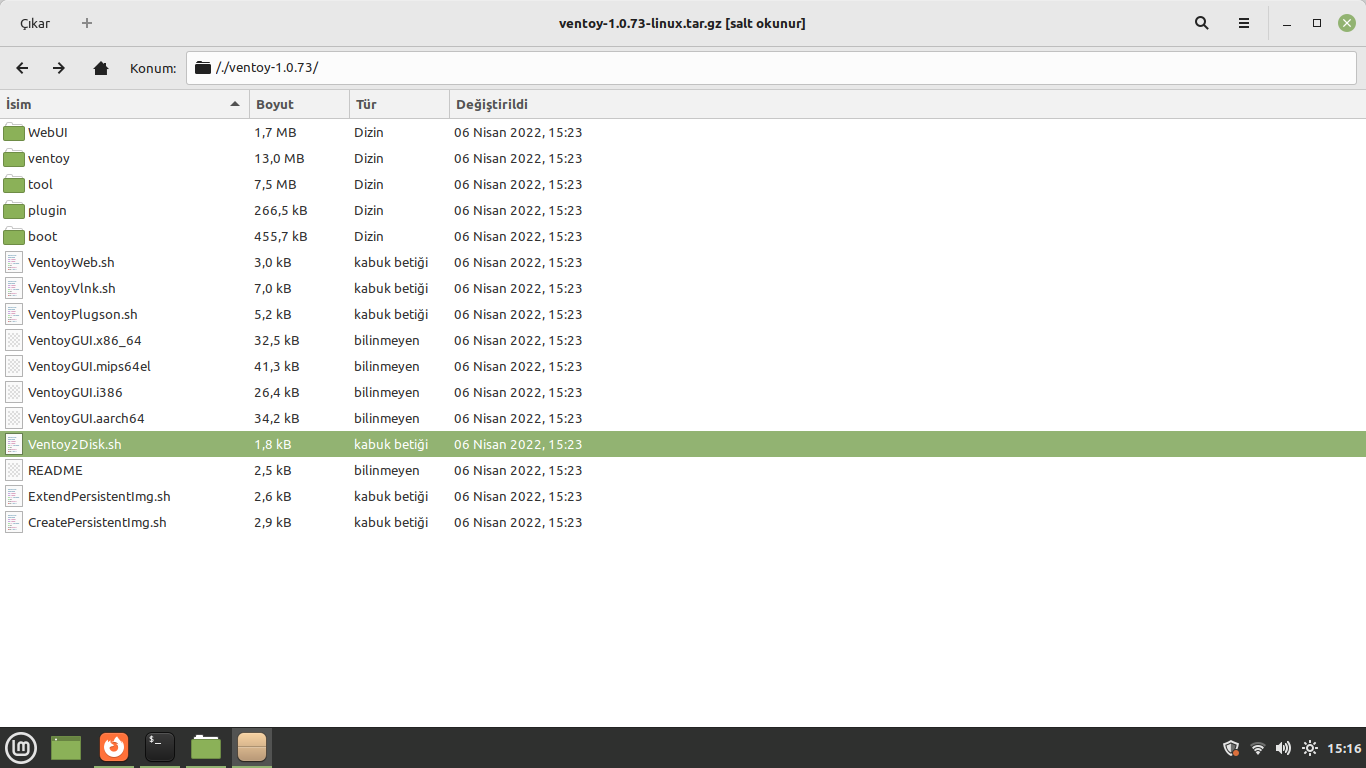Screen dimensions: 1366x768
Task: Click the WebUI folder name
Action: [48, 132]
